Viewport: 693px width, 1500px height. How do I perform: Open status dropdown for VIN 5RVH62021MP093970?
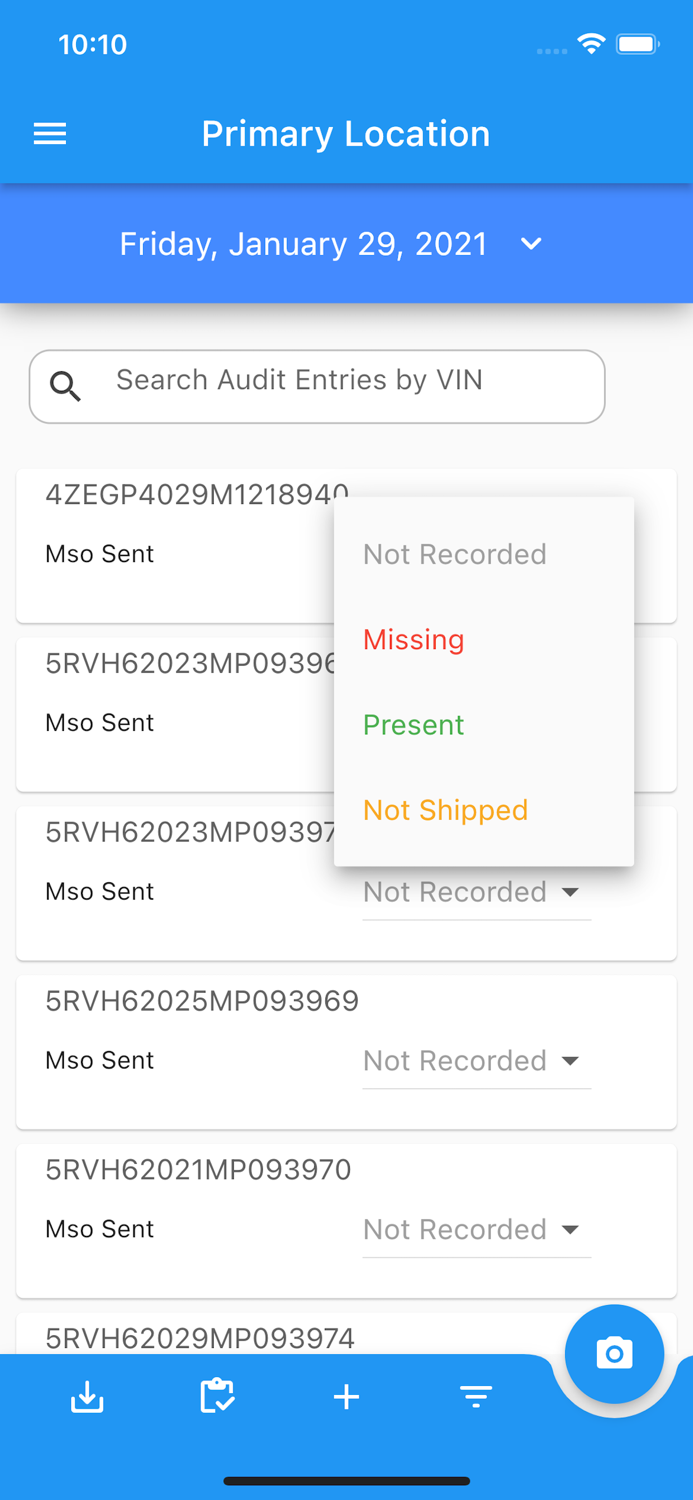coord(476,1230)
